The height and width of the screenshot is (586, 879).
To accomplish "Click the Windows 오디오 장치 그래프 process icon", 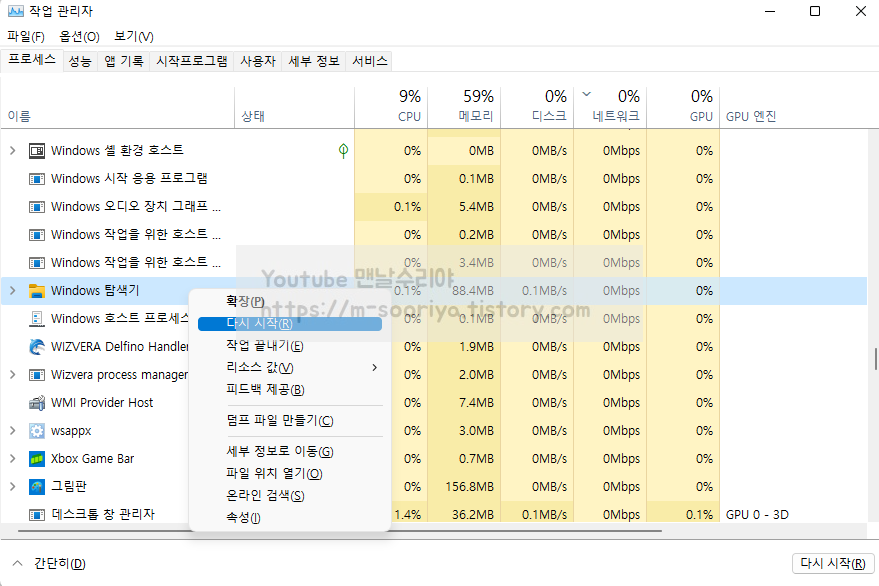I will click(x=37, y=206).
